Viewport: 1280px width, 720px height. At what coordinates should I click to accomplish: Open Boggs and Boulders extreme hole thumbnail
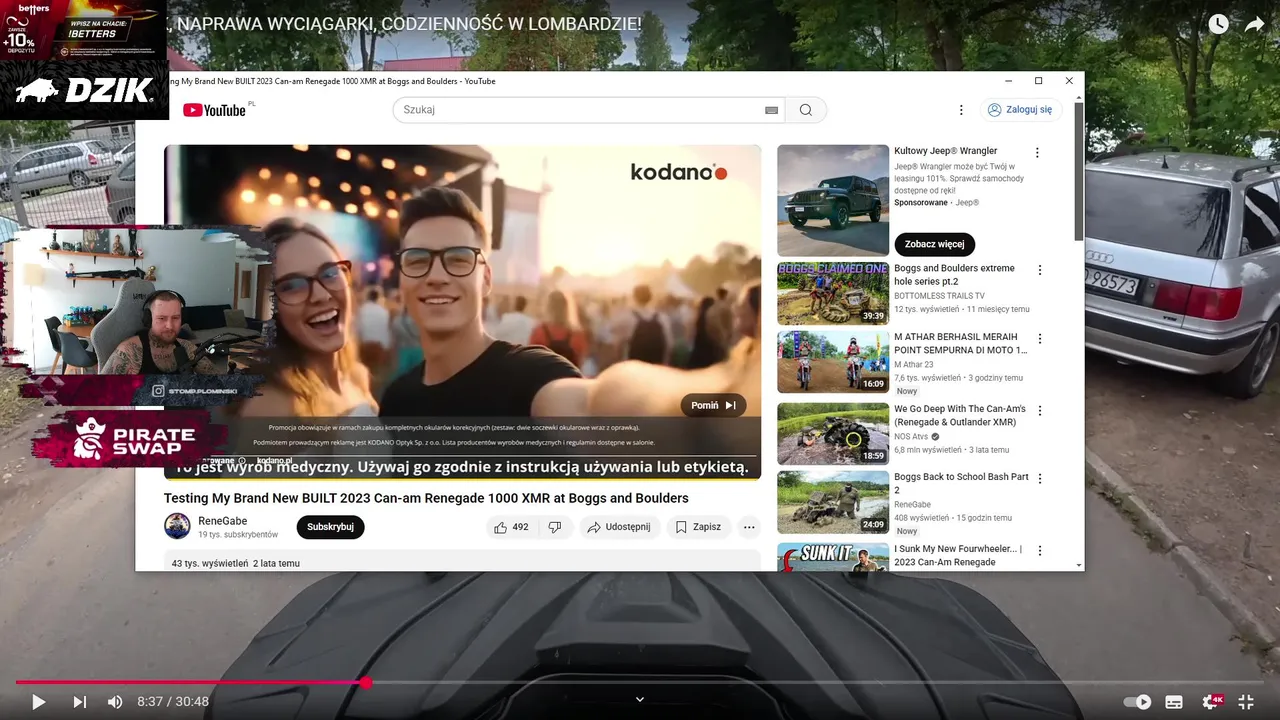click(x=833, y=294)
